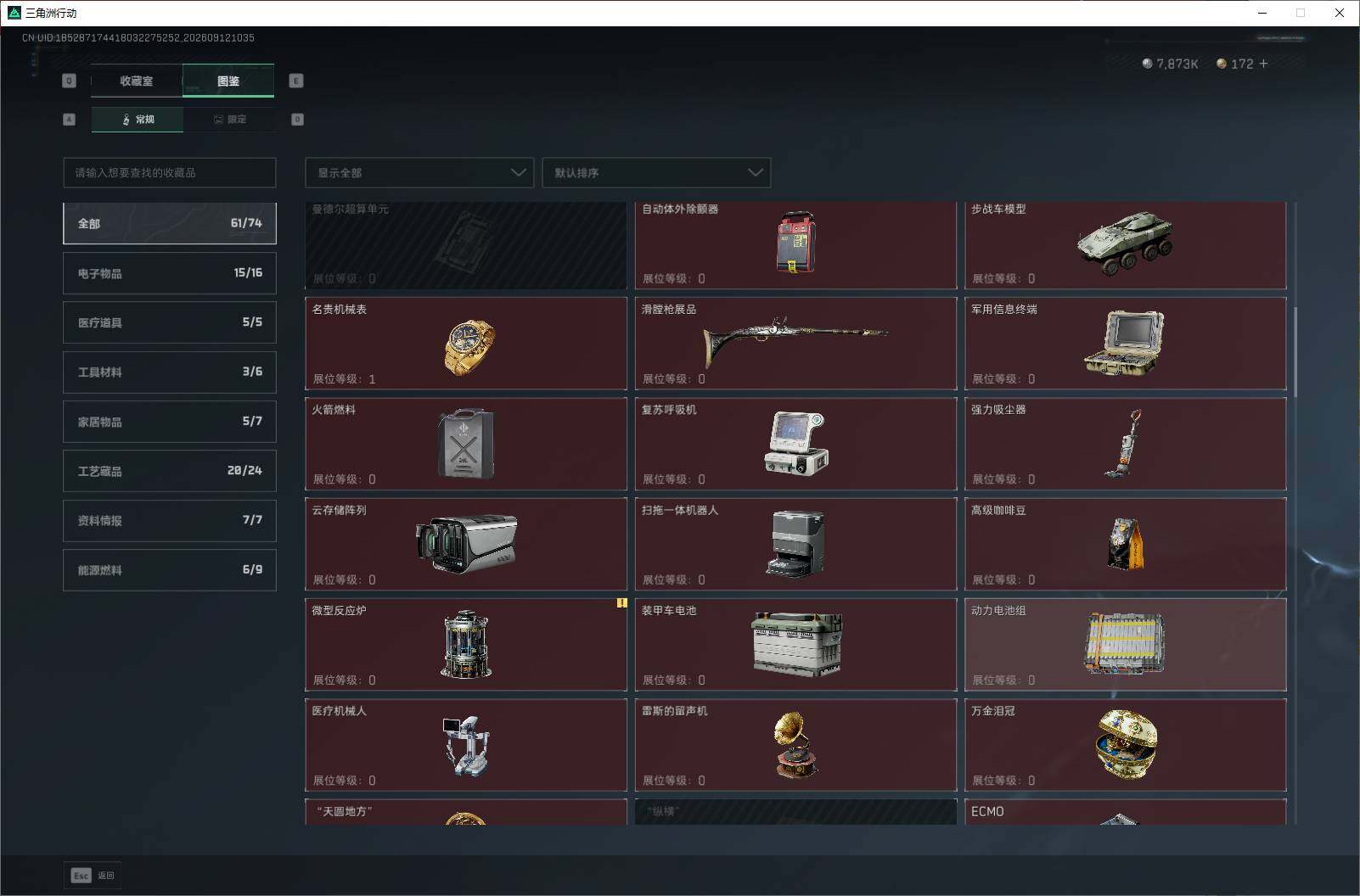Switch to the 收藏室 tab
The width and height of the screenshot is (1360, 896).
[x=137, y=81]
